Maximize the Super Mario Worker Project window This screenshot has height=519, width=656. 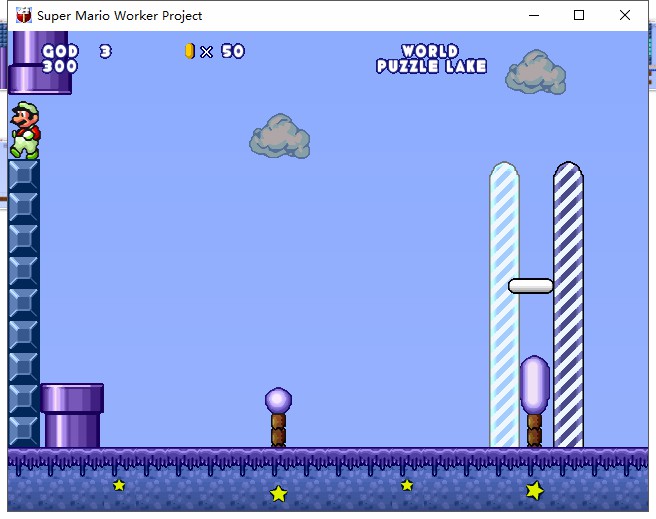point(579,15)
